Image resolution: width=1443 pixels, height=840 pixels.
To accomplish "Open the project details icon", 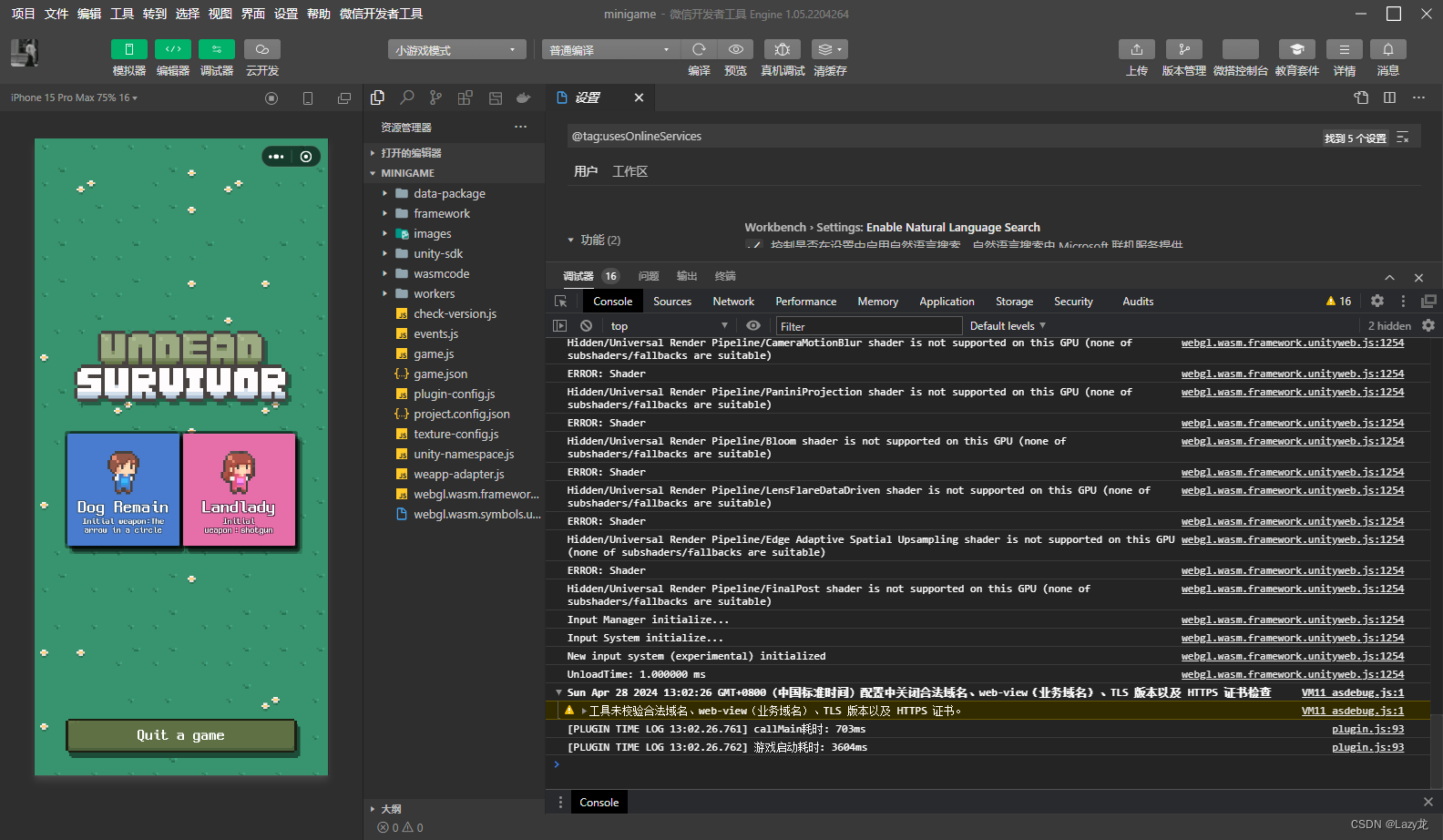I will (1345, 49).
